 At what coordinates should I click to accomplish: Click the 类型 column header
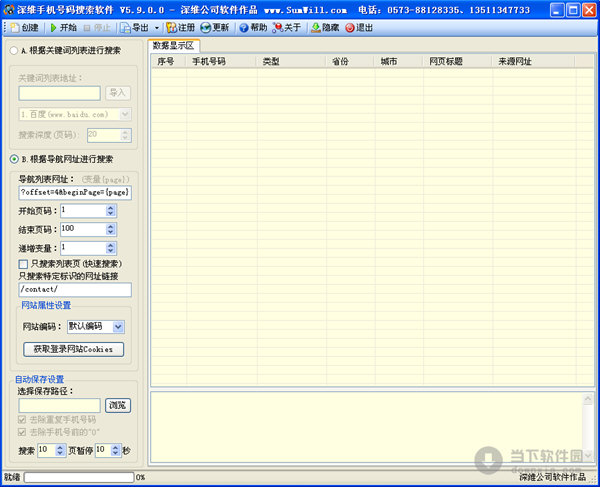click(291, 62)
